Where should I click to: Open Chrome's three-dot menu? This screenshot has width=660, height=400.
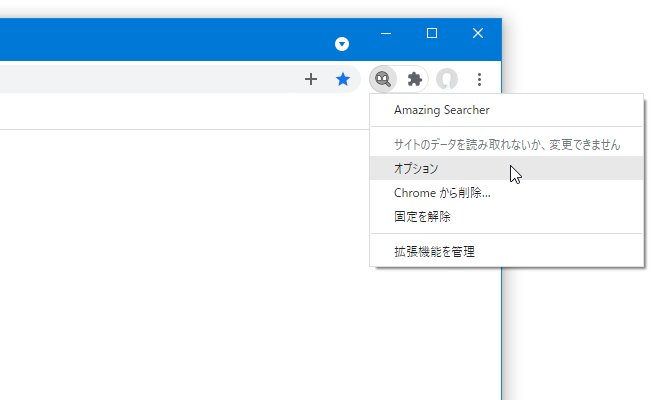tap(479, 79)
